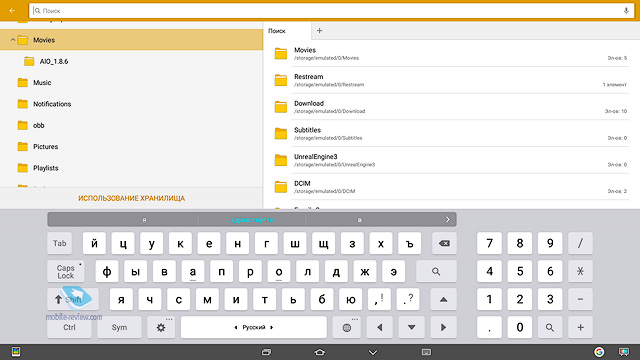Tap the right arrow key
640x360 pixels.
443,327
